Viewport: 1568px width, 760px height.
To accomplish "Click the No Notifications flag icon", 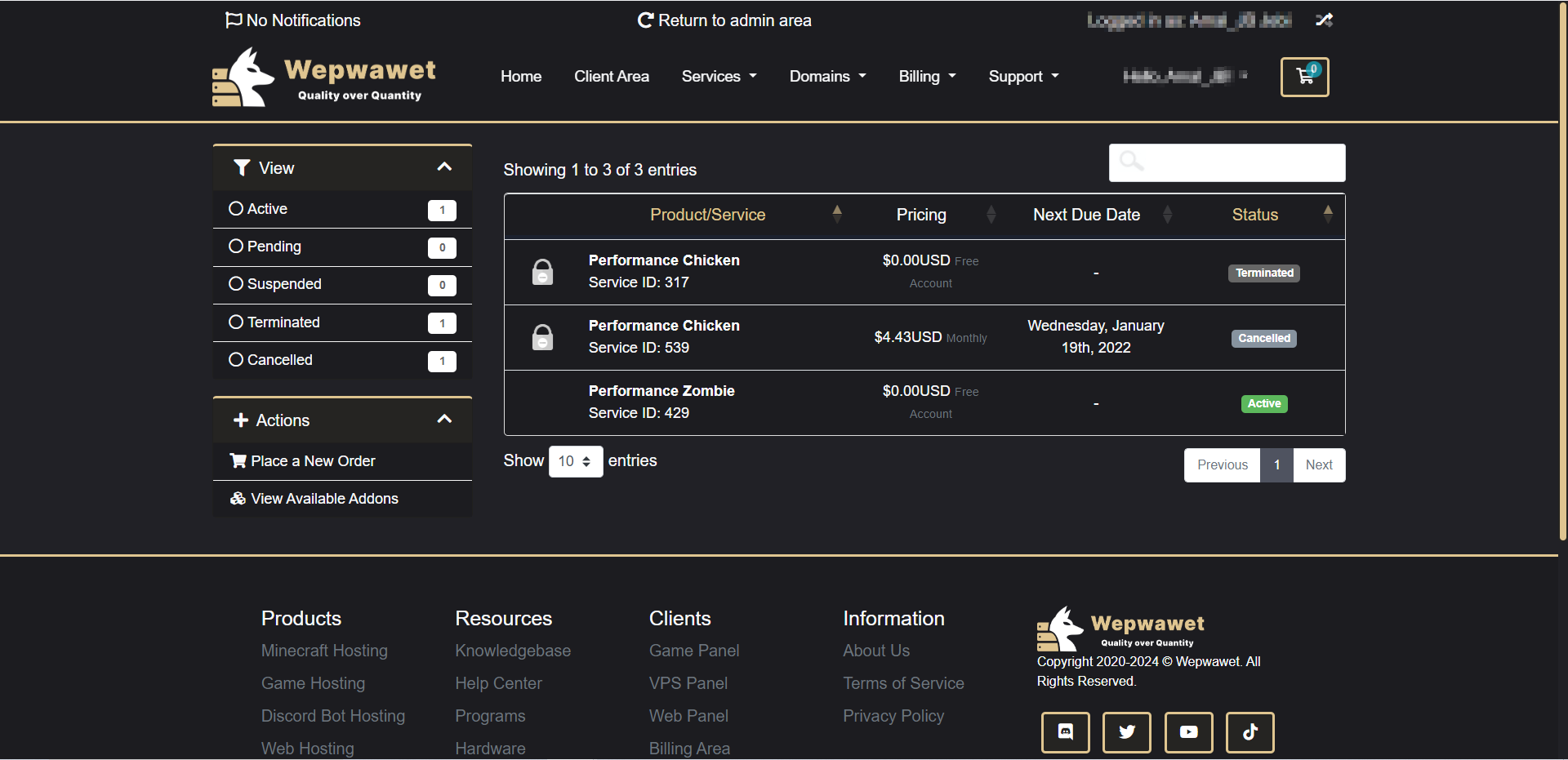I will (x=234, y=20).
